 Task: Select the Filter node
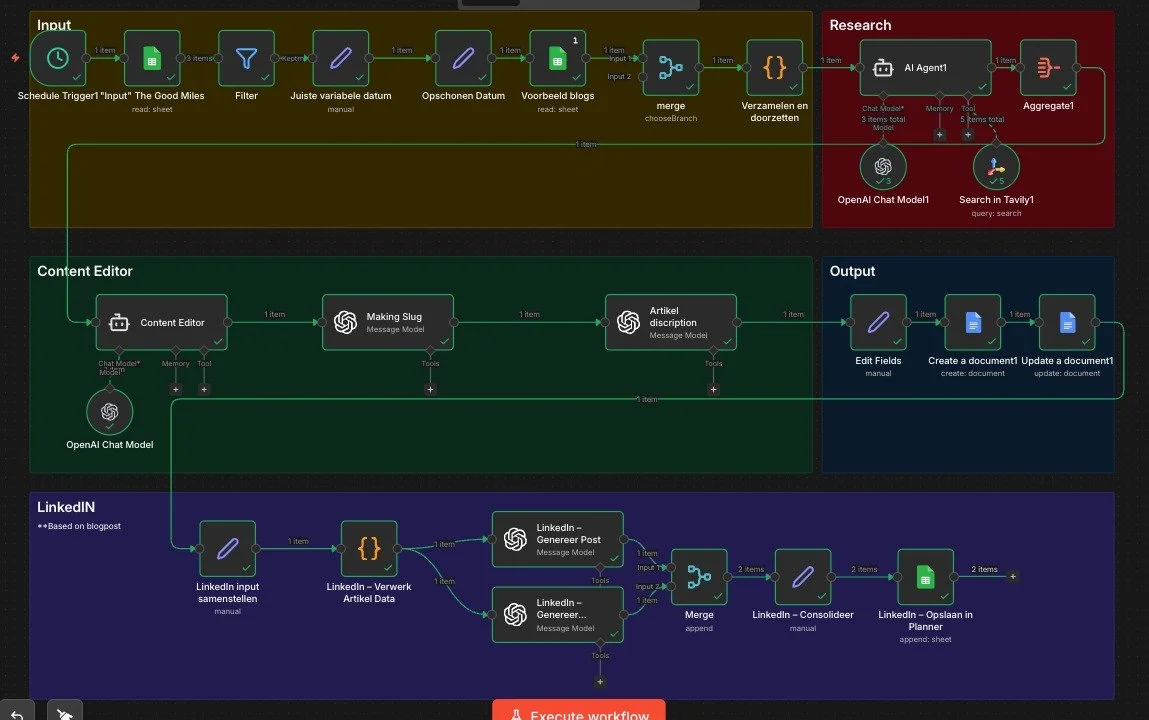click(246, 60)
